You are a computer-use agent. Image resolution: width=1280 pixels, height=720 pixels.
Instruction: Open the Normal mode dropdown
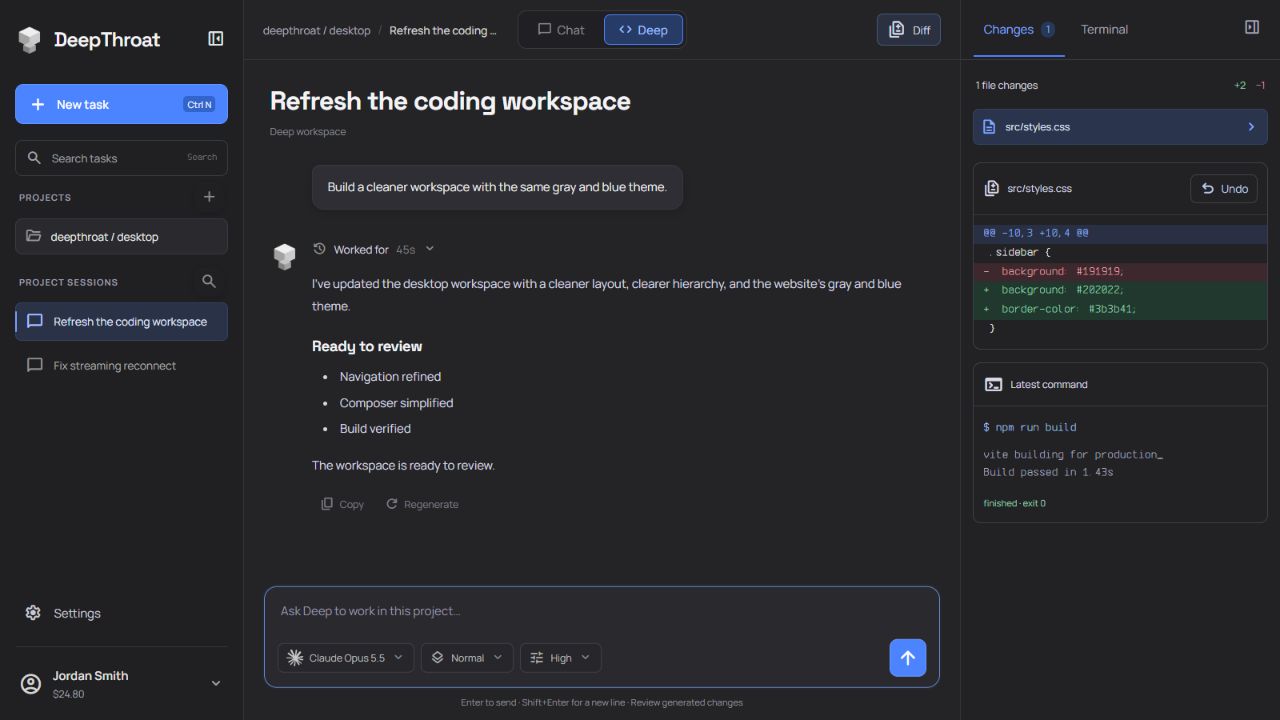[x=467, y=658]
